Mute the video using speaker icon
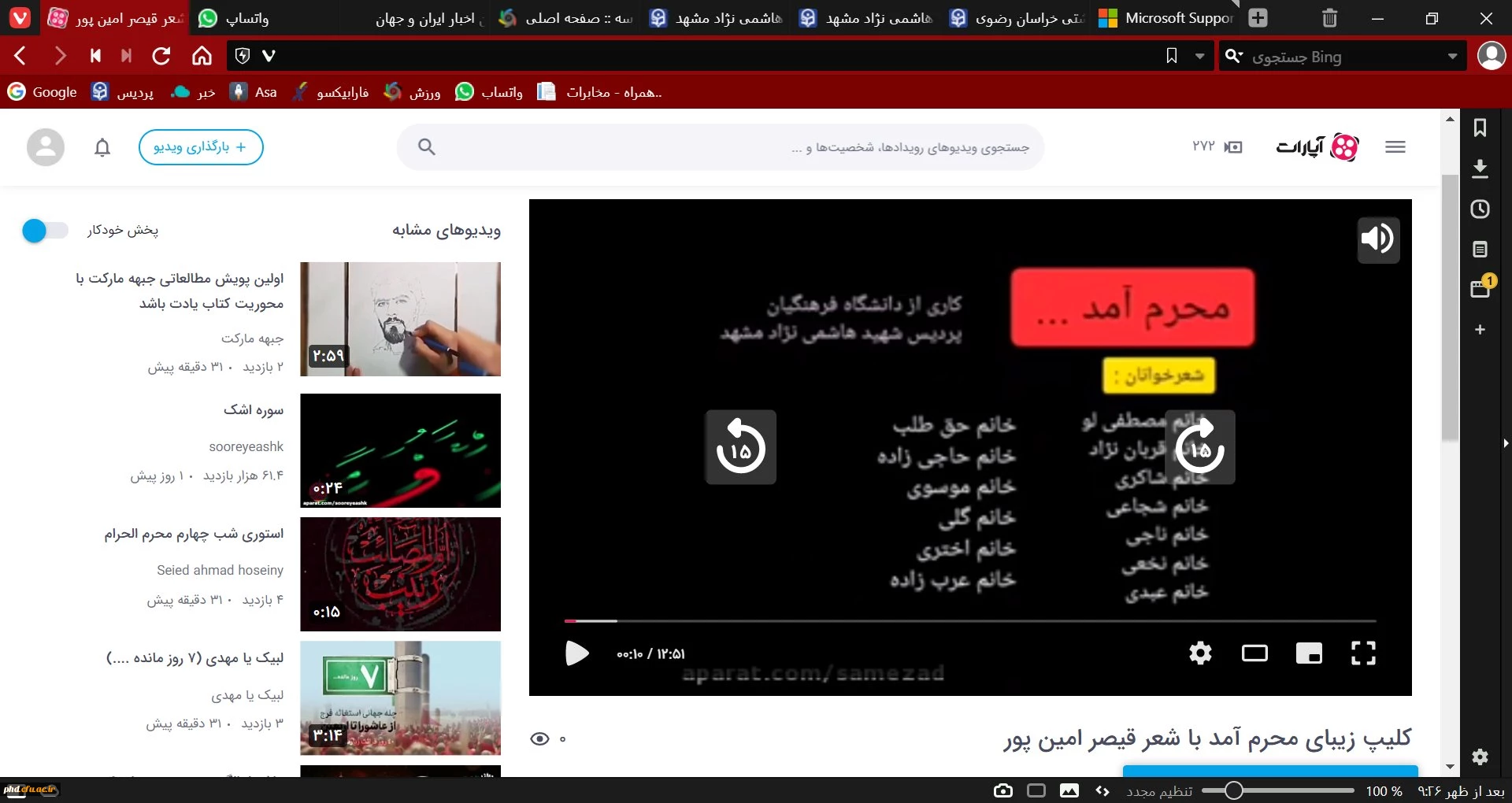Image resolution: width=1512 pixels, height=803 pixels. coord(1378,239)
